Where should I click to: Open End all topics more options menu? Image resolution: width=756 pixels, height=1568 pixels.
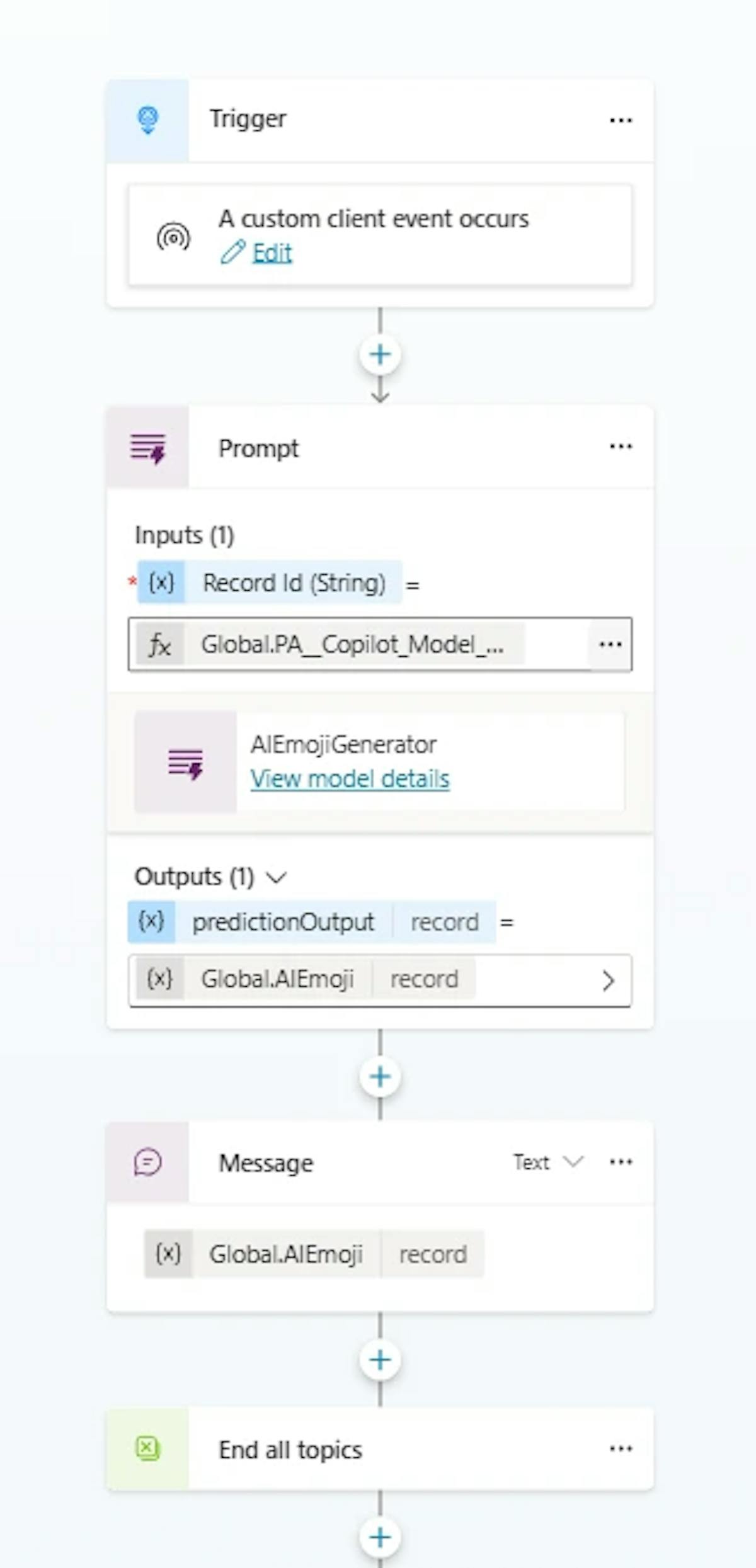click(x=621, y=1449)
